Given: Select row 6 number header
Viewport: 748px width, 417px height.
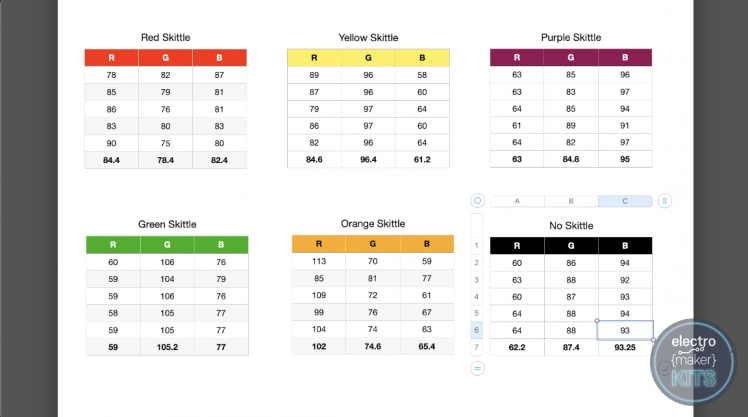Looking at the screenshot, I should [x=477, y=330].
